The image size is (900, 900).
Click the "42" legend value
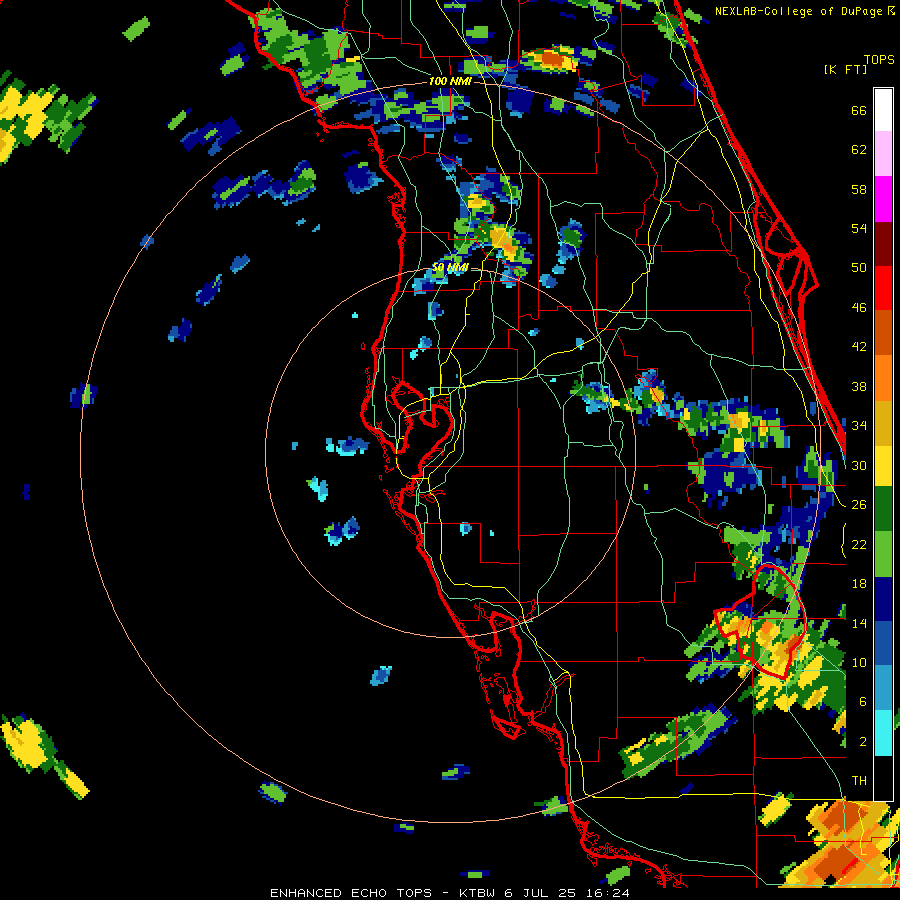[x=859, y=347]
